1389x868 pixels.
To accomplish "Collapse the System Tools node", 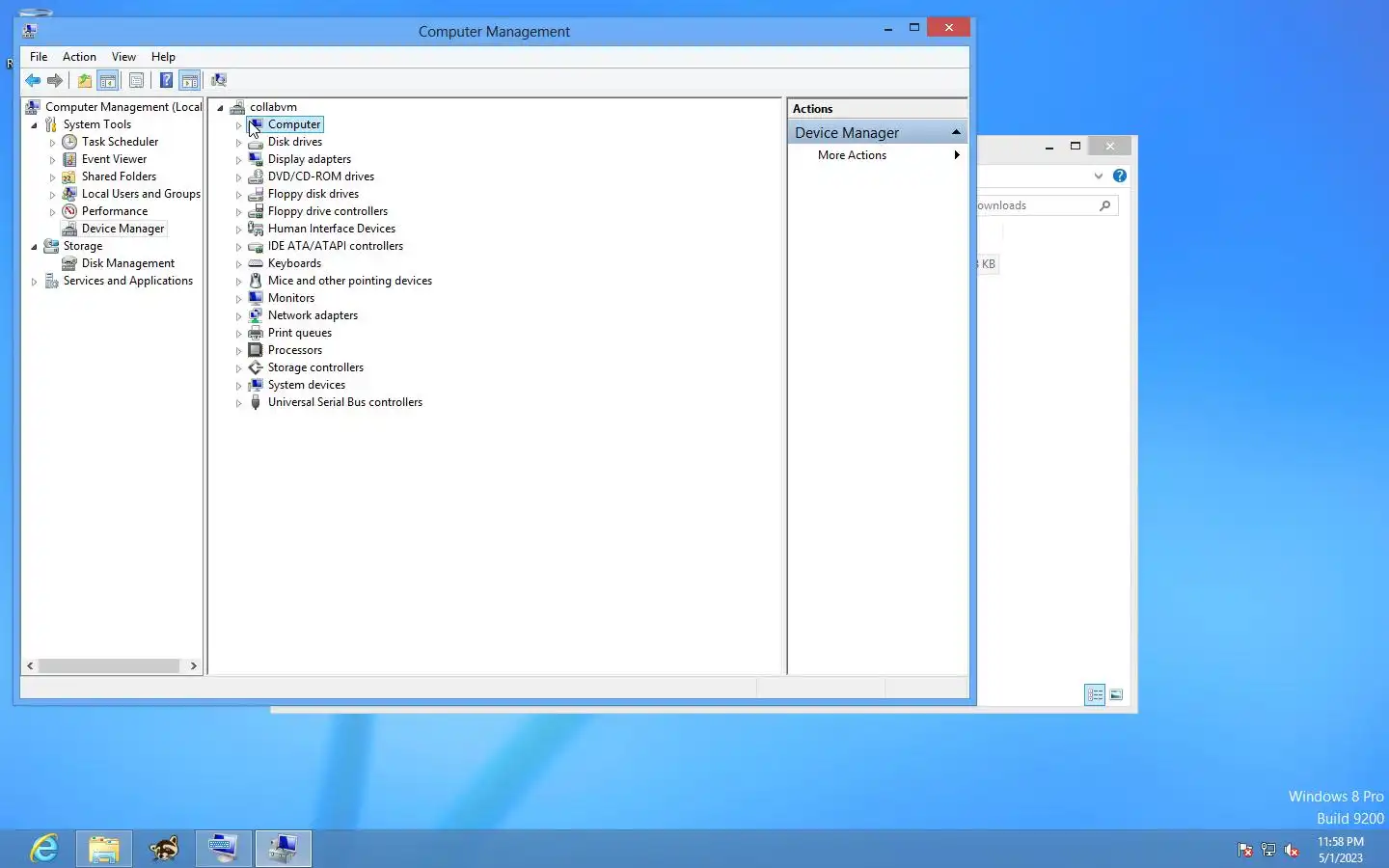I will click(35, 125).
